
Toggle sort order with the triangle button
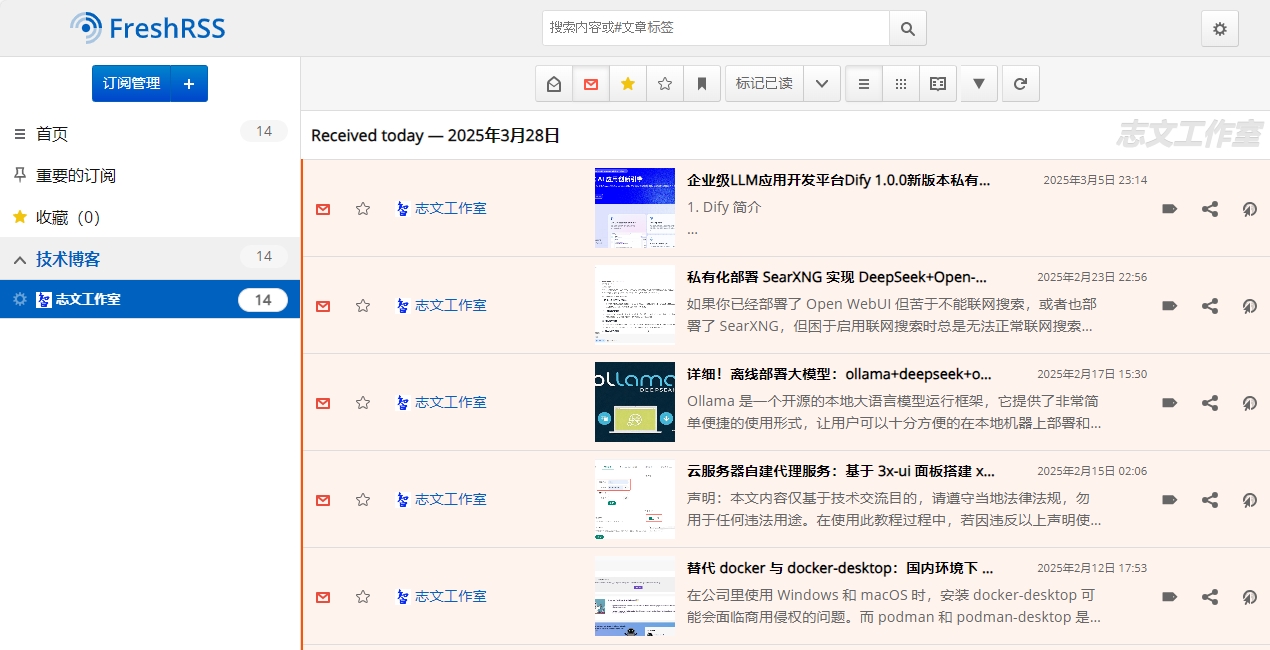coord(979,84)
